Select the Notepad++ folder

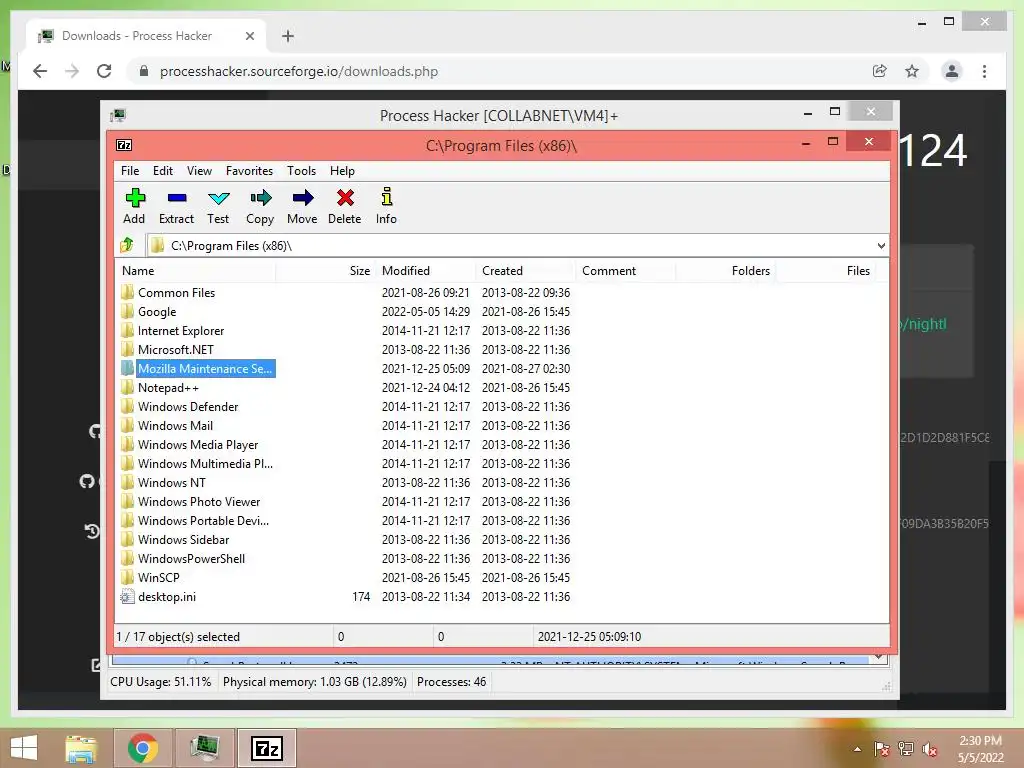click(168, 387)
